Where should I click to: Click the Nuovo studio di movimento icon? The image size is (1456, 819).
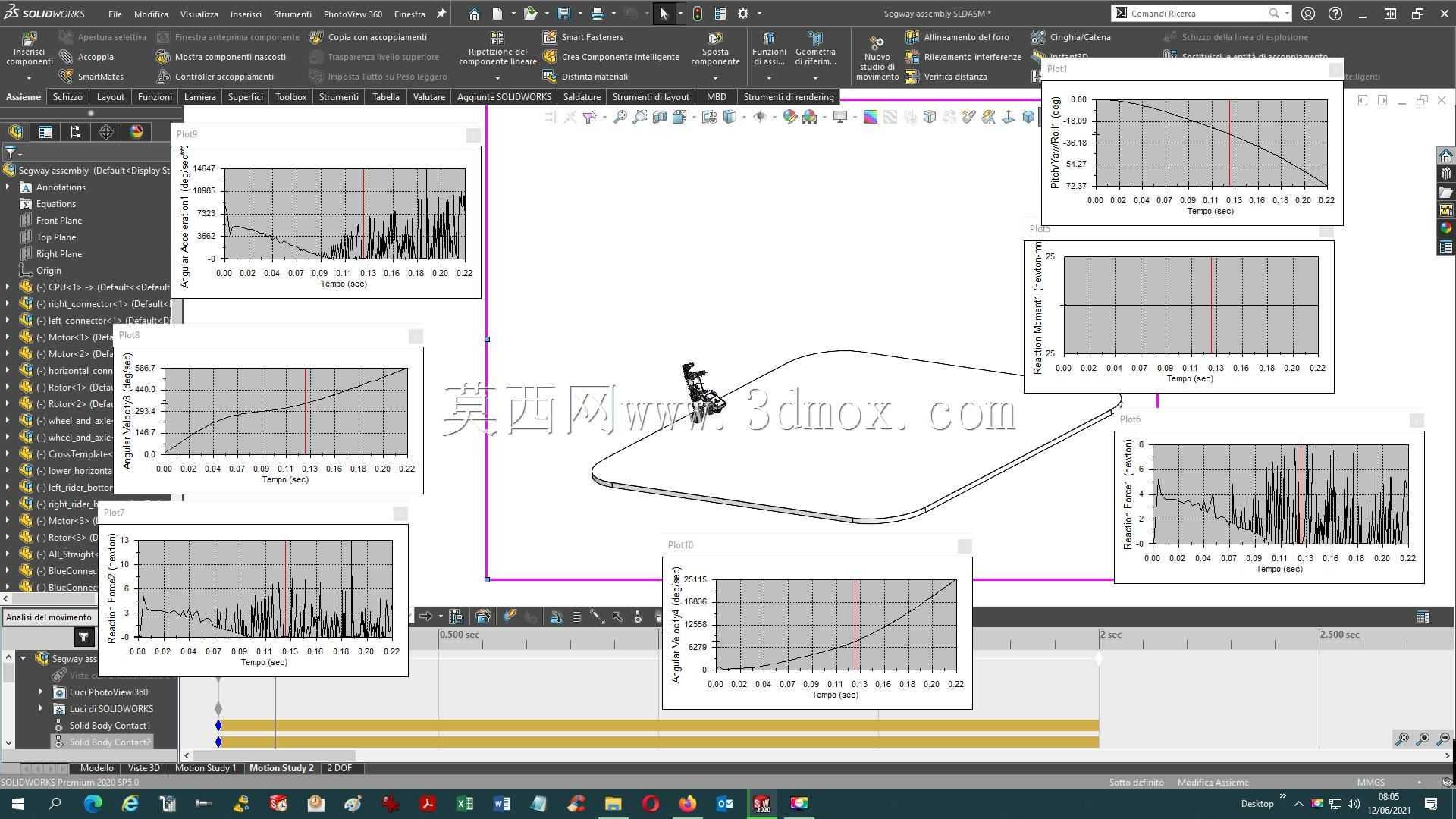[877, 43]
